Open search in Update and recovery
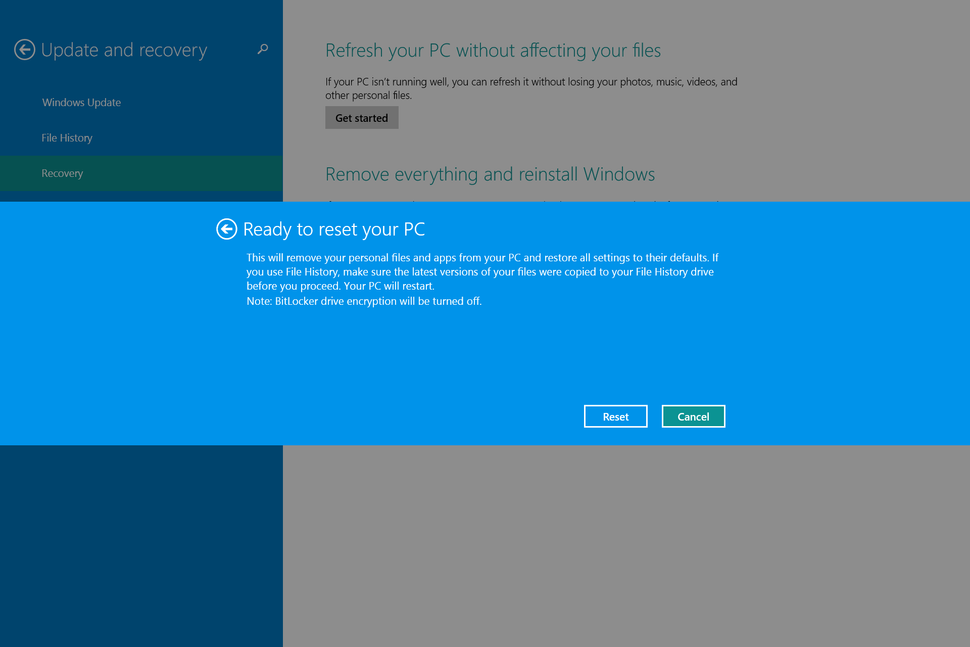This screenshot has height=647, width=970. tap(262, 49)
